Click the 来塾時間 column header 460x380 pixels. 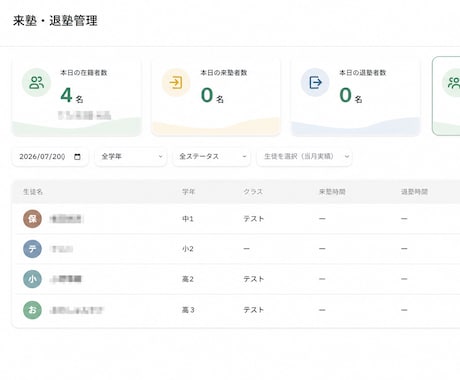point(332,192)
